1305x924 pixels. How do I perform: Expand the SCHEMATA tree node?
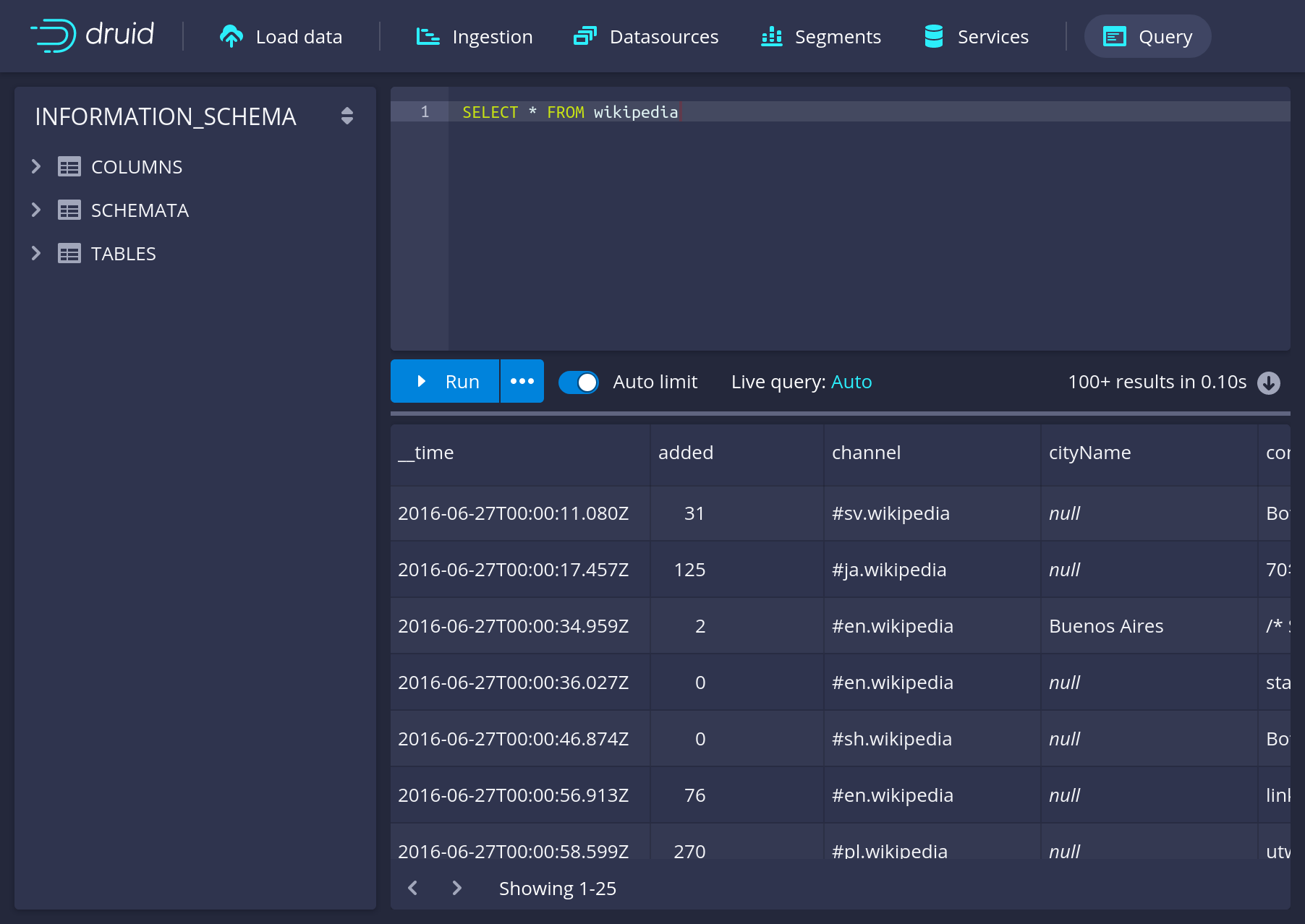36,210
